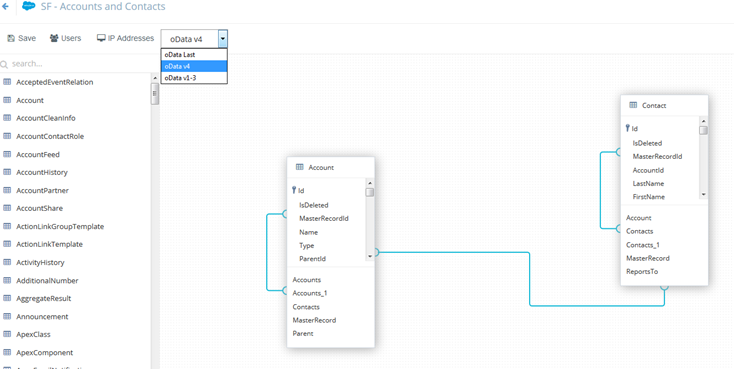Select ReportsTo navigation property
Screen dimensions: 734x369
tap(642, 271)
